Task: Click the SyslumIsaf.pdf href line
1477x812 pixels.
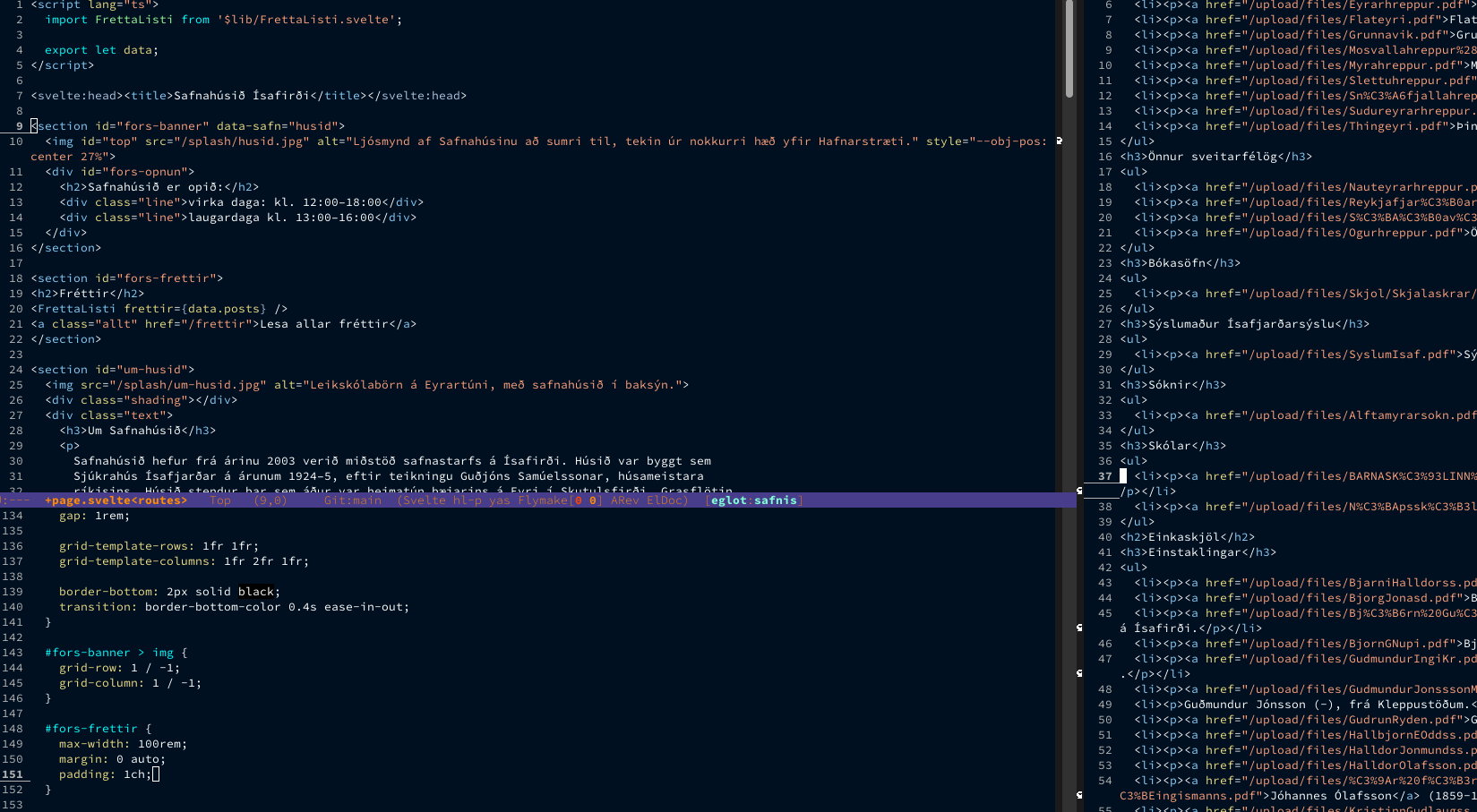Action: (x=1305, y=355)
